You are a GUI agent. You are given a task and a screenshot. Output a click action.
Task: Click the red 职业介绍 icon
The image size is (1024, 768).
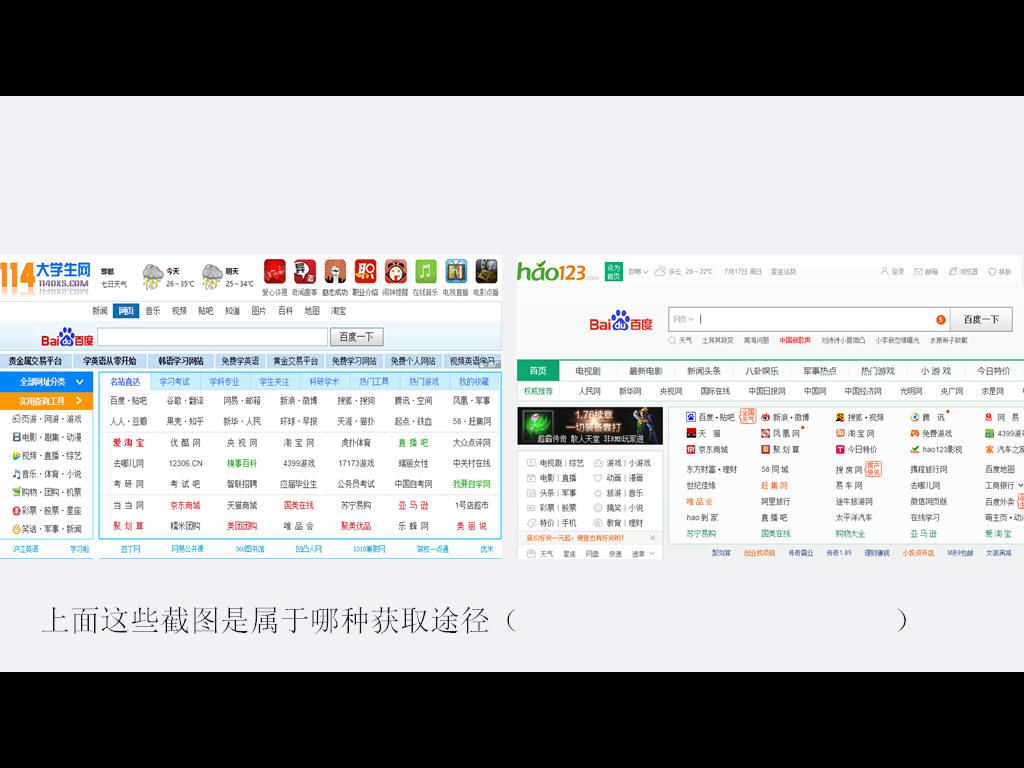coord(365,271)
